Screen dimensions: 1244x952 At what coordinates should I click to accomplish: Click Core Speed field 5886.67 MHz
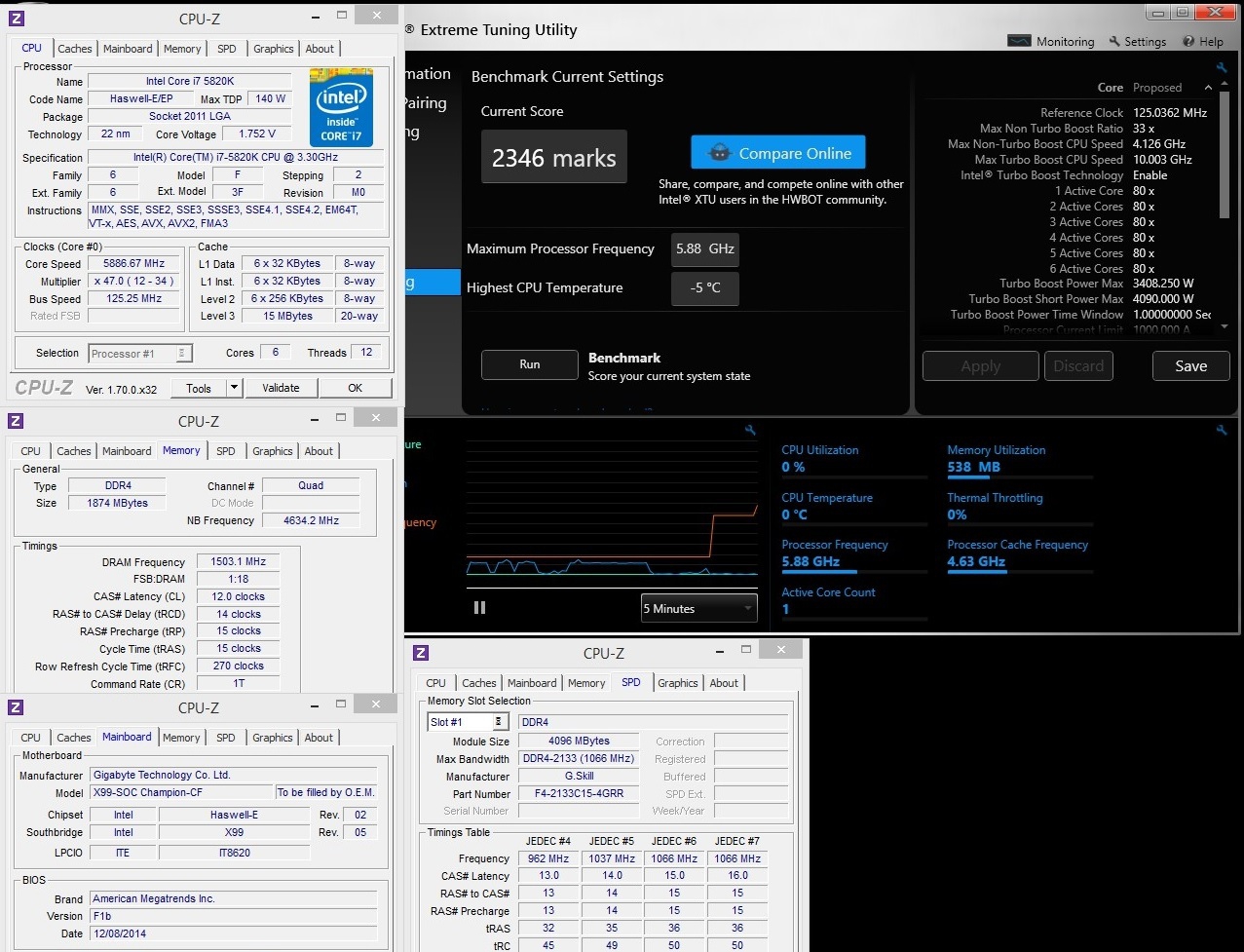click(133, 263)
